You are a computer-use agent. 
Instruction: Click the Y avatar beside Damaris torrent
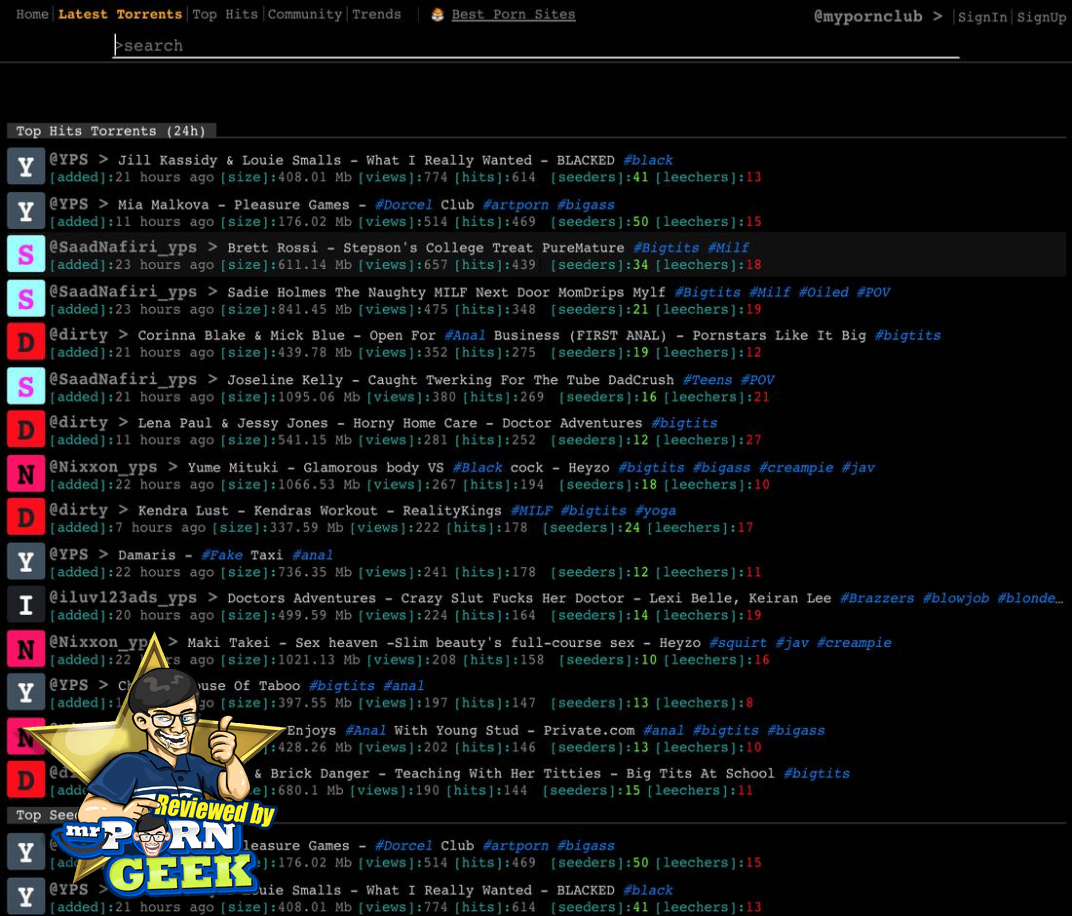[26, 562]
